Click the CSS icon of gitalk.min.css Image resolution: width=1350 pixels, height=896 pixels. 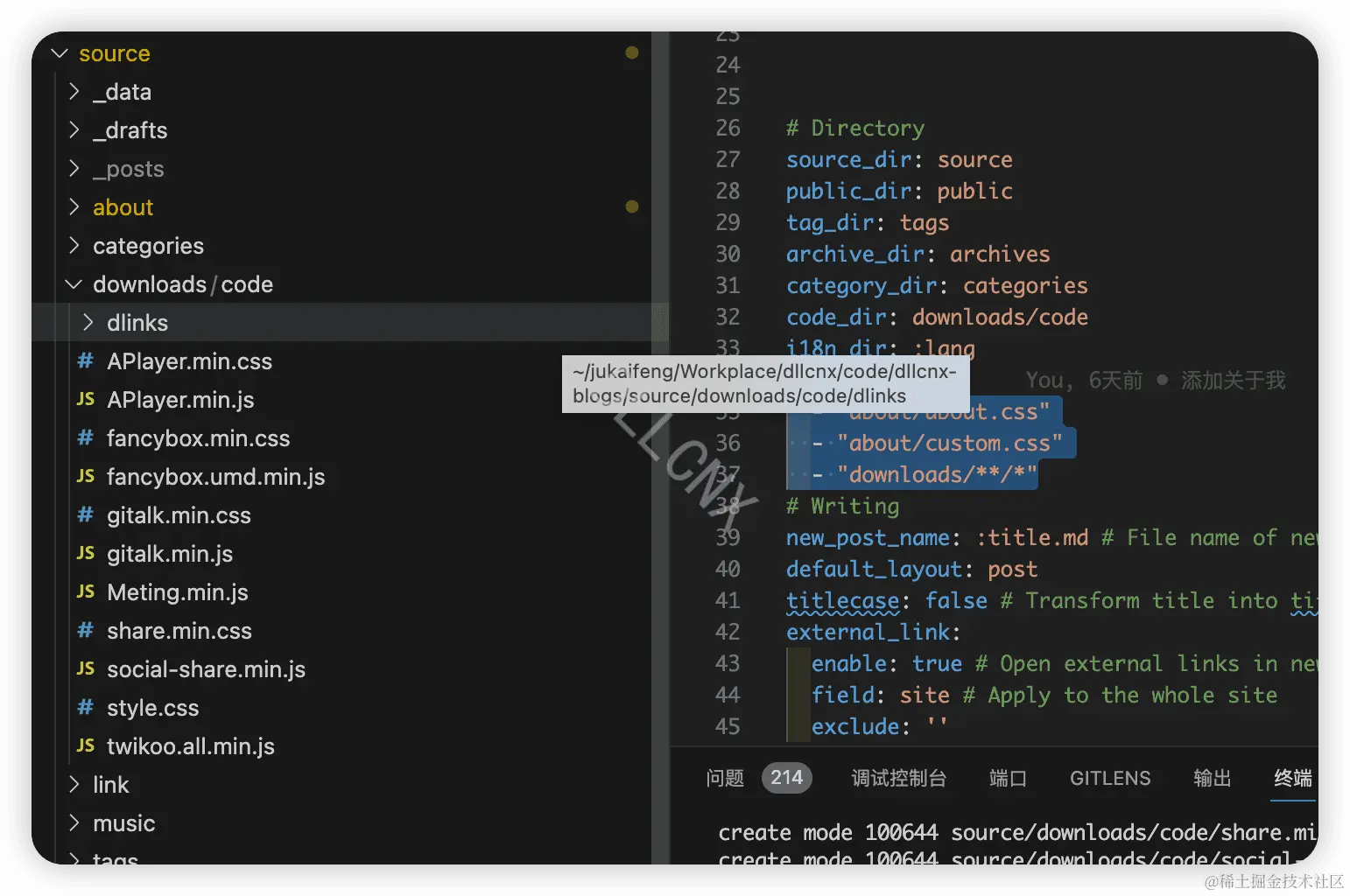85,514
